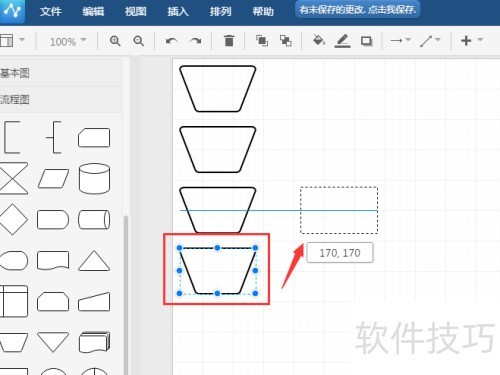Open the 排列 menu
The image size is (500, 375).
click(x=220, y=12)
